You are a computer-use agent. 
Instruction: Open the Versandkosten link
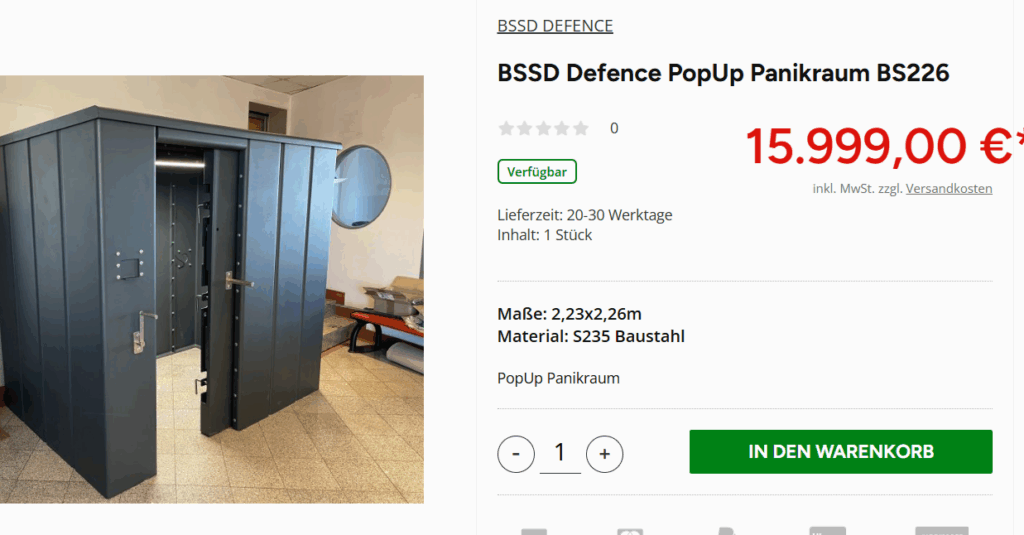coord(949,188)
